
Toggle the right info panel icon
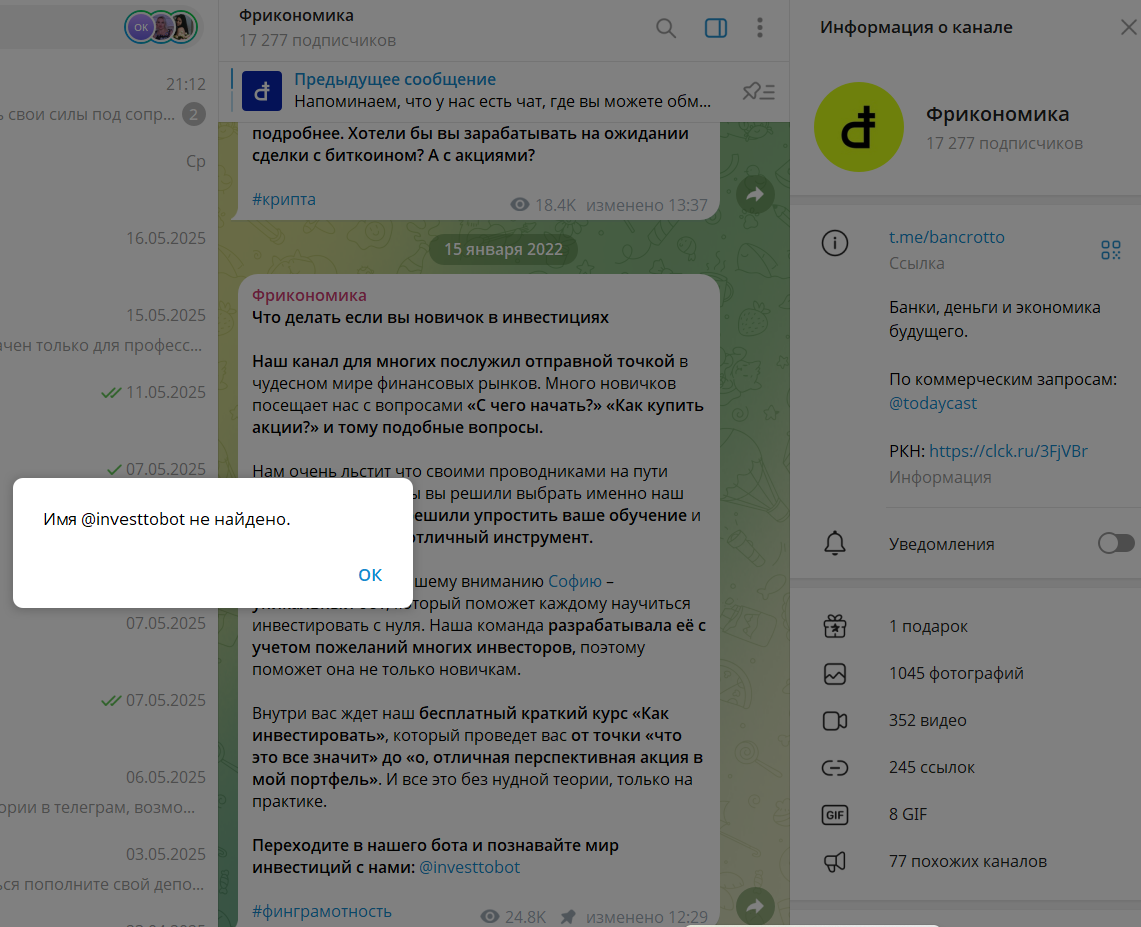point(716,28)
